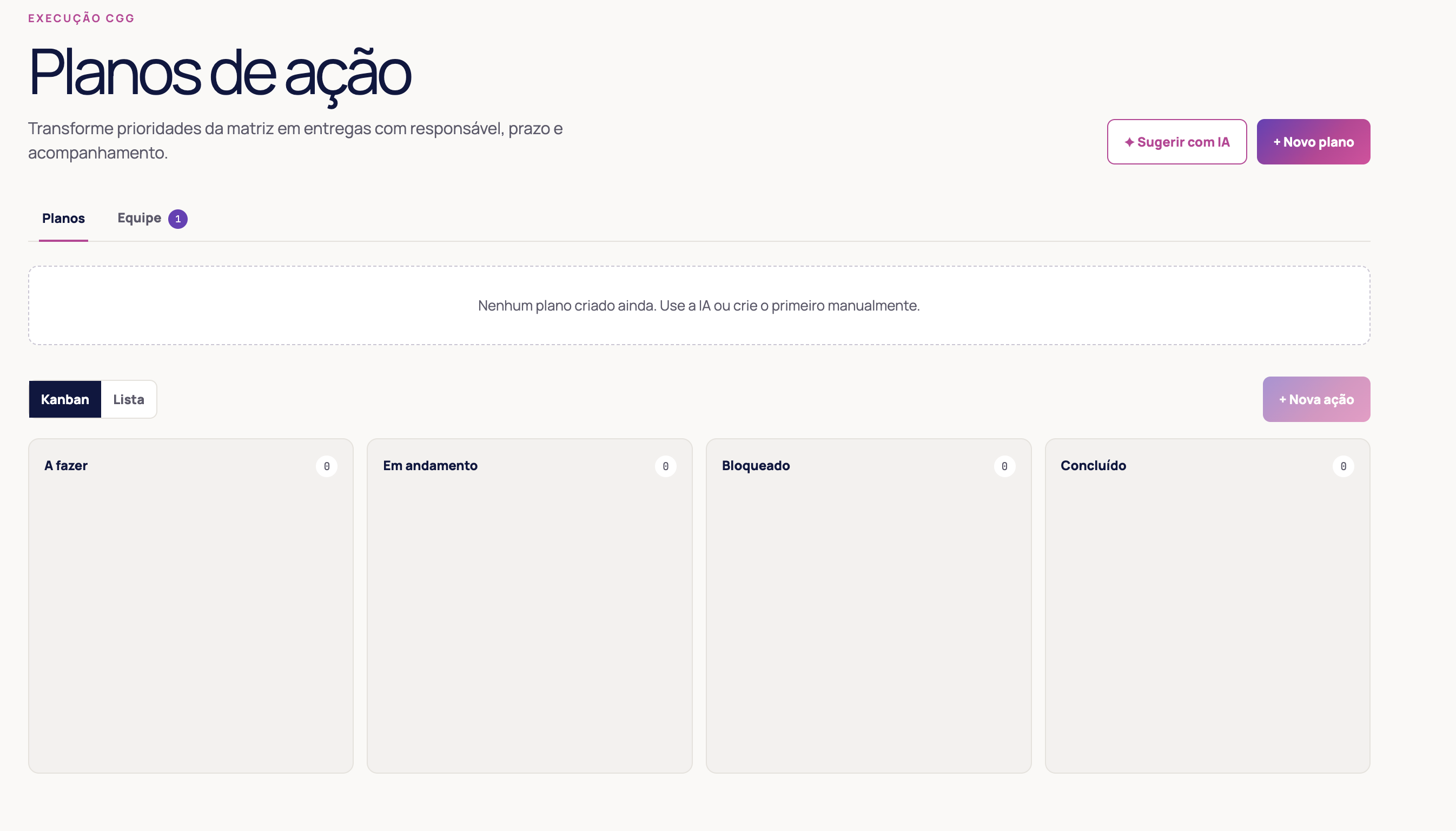
Task: Click the Em andamento column header
Action: 430,466
